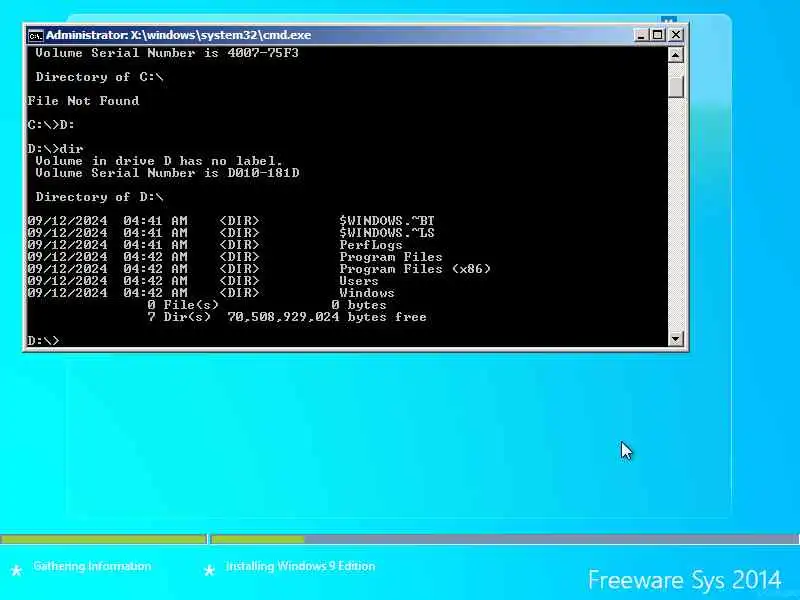Click the scrollbar up arrow in cmd window
The image size is (800, 600).
tap(676, 55)
